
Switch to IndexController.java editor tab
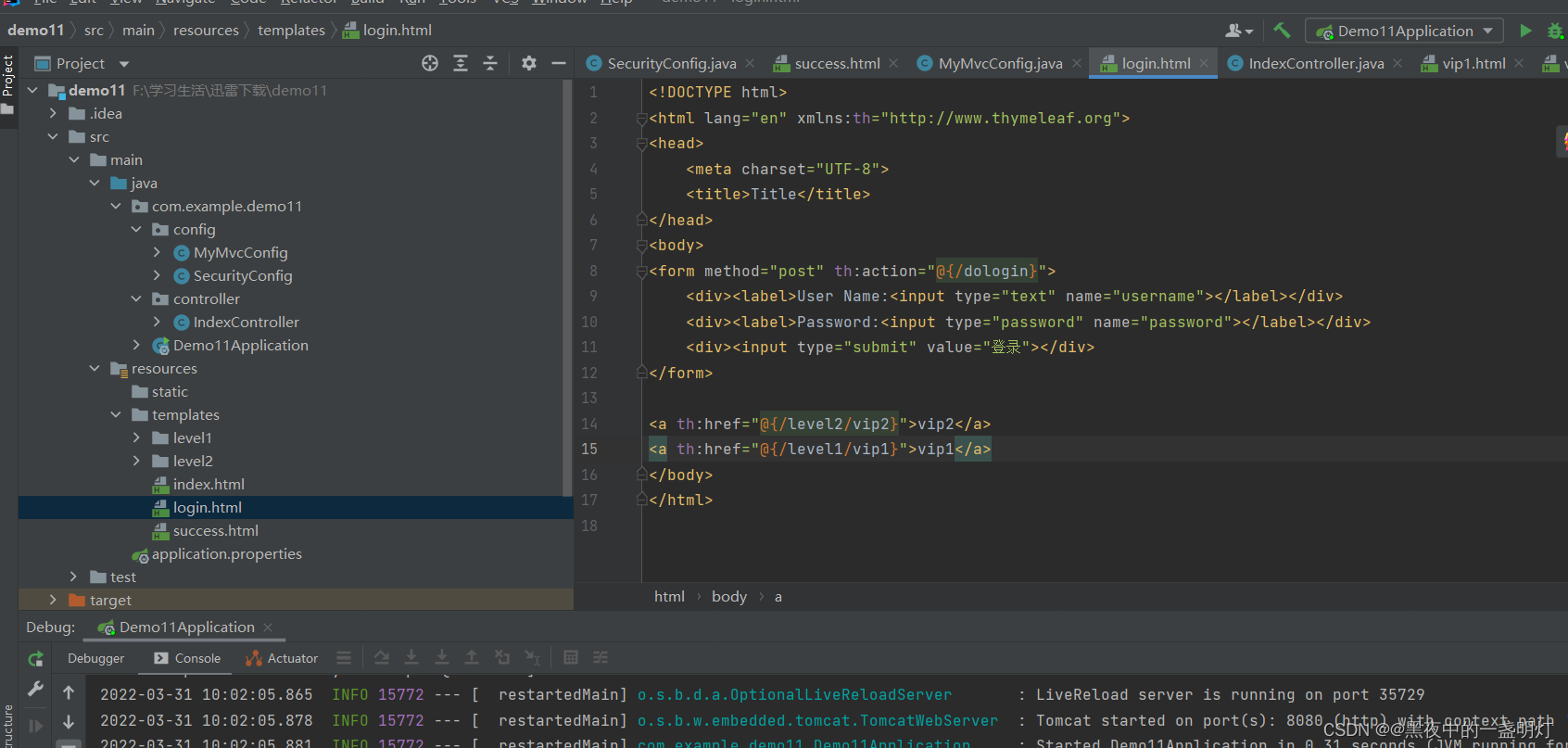click(1316, 63)
